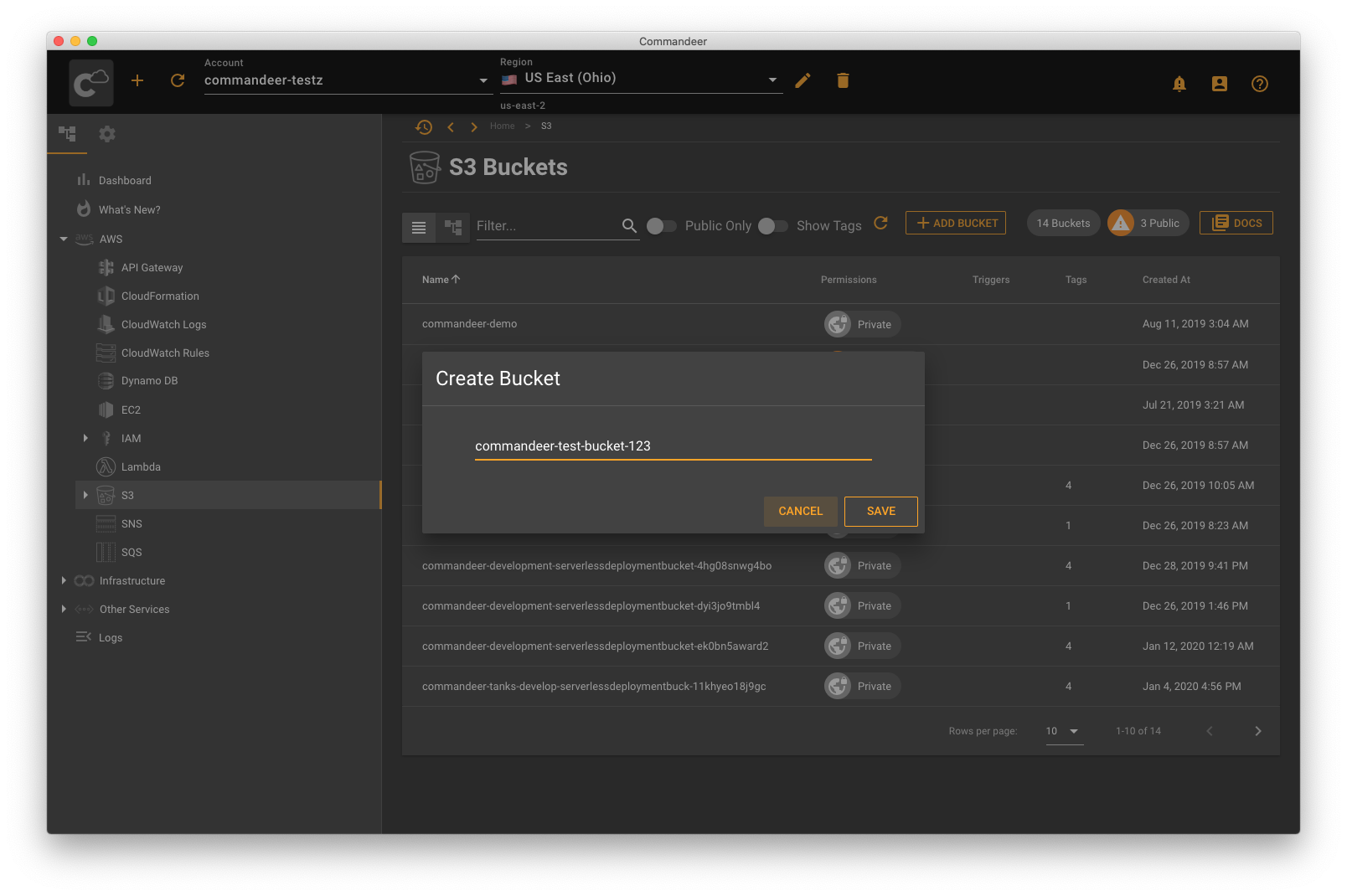Click bucket ending in 4hg08snwg4bo
The height and width of the screenshot is (896, 1347).
pyautogui.click(x=596, y=566)
